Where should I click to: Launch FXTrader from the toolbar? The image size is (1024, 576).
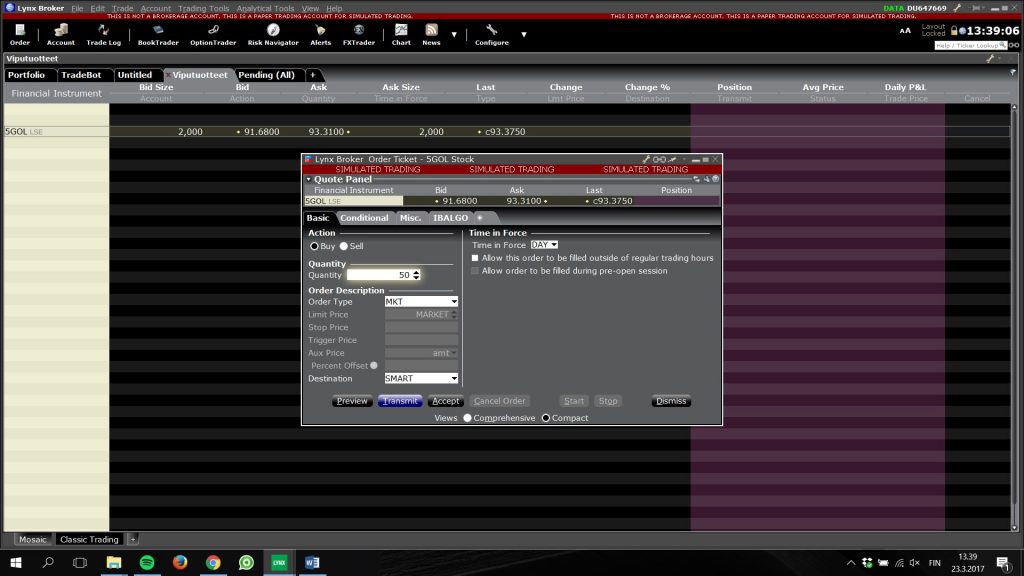(359, 35)
